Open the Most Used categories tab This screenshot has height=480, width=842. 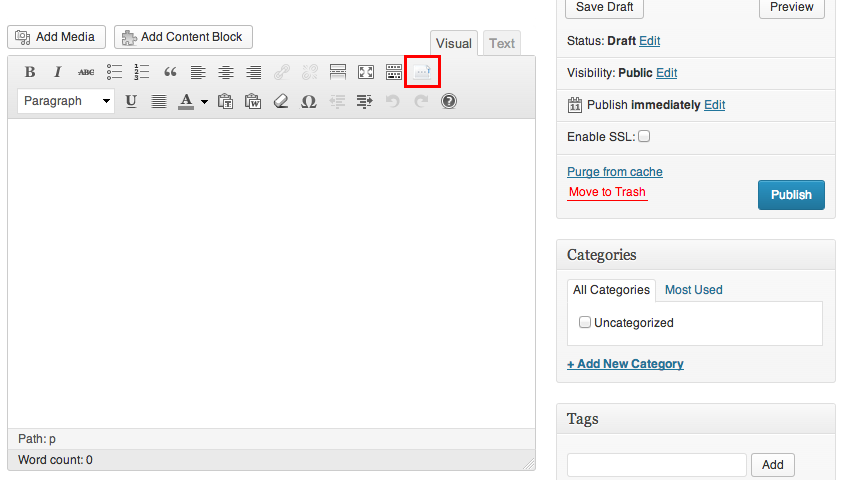pyautogui.click(x=693, y=290)
